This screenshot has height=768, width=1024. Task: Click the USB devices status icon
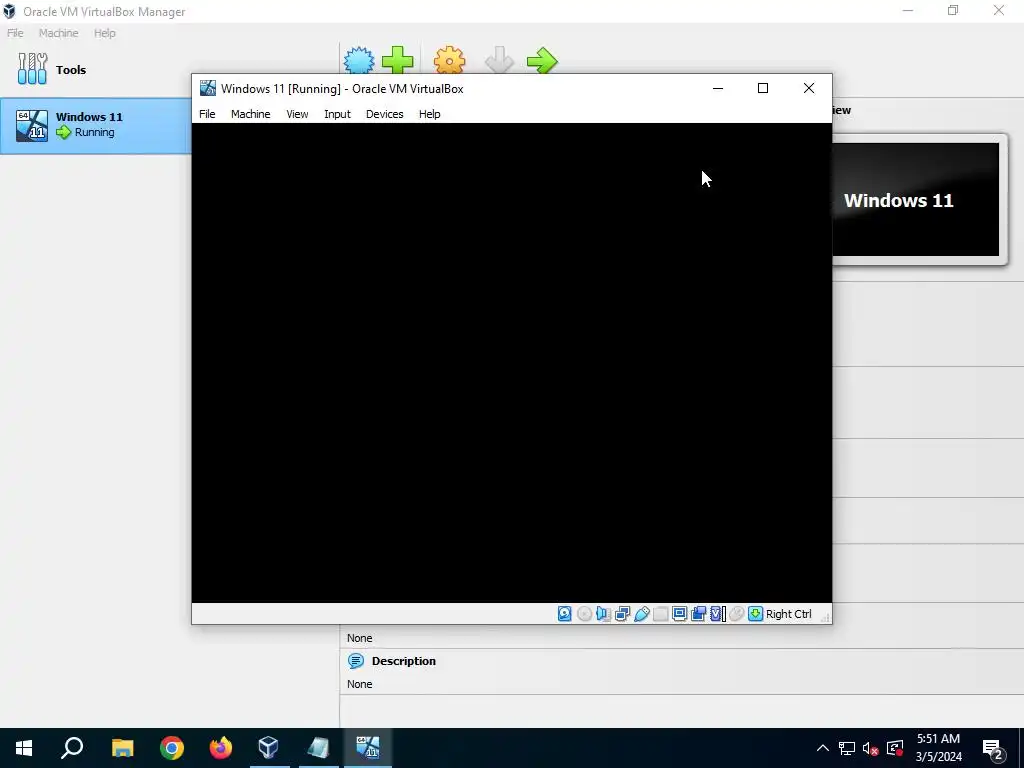coord(641,614)
